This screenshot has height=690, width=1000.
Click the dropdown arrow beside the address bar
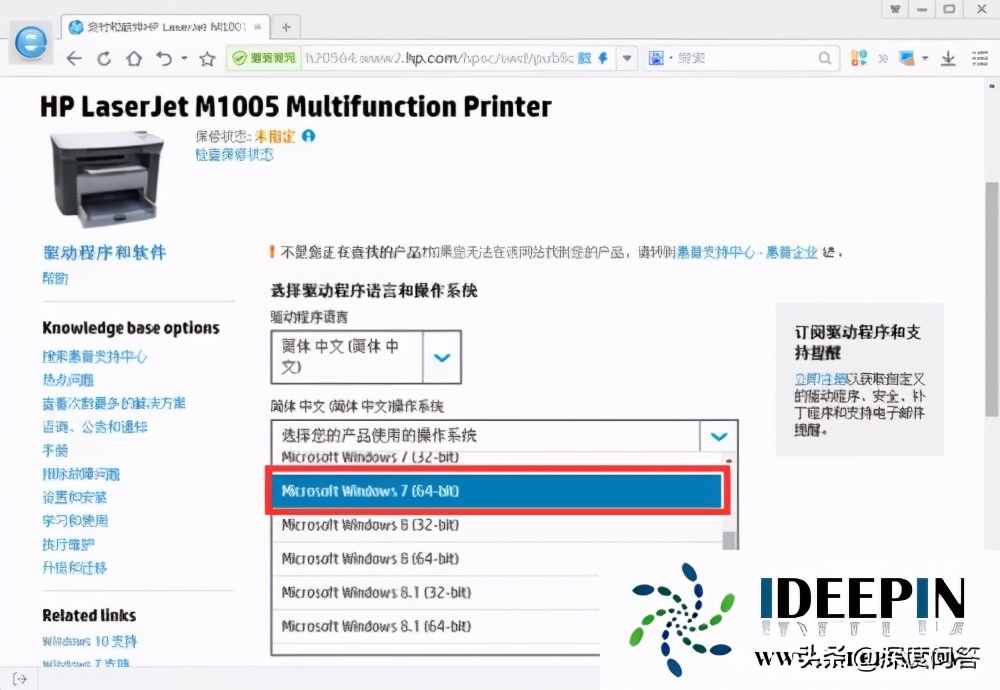627,58
